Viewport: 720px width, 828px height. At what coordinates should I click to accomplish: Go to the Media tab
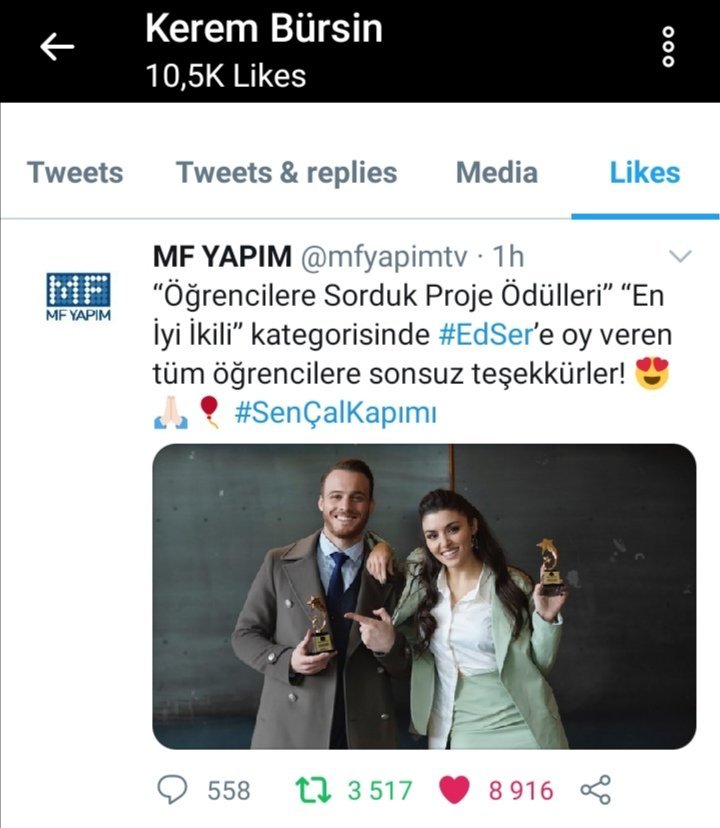click(x=497, y=173)
